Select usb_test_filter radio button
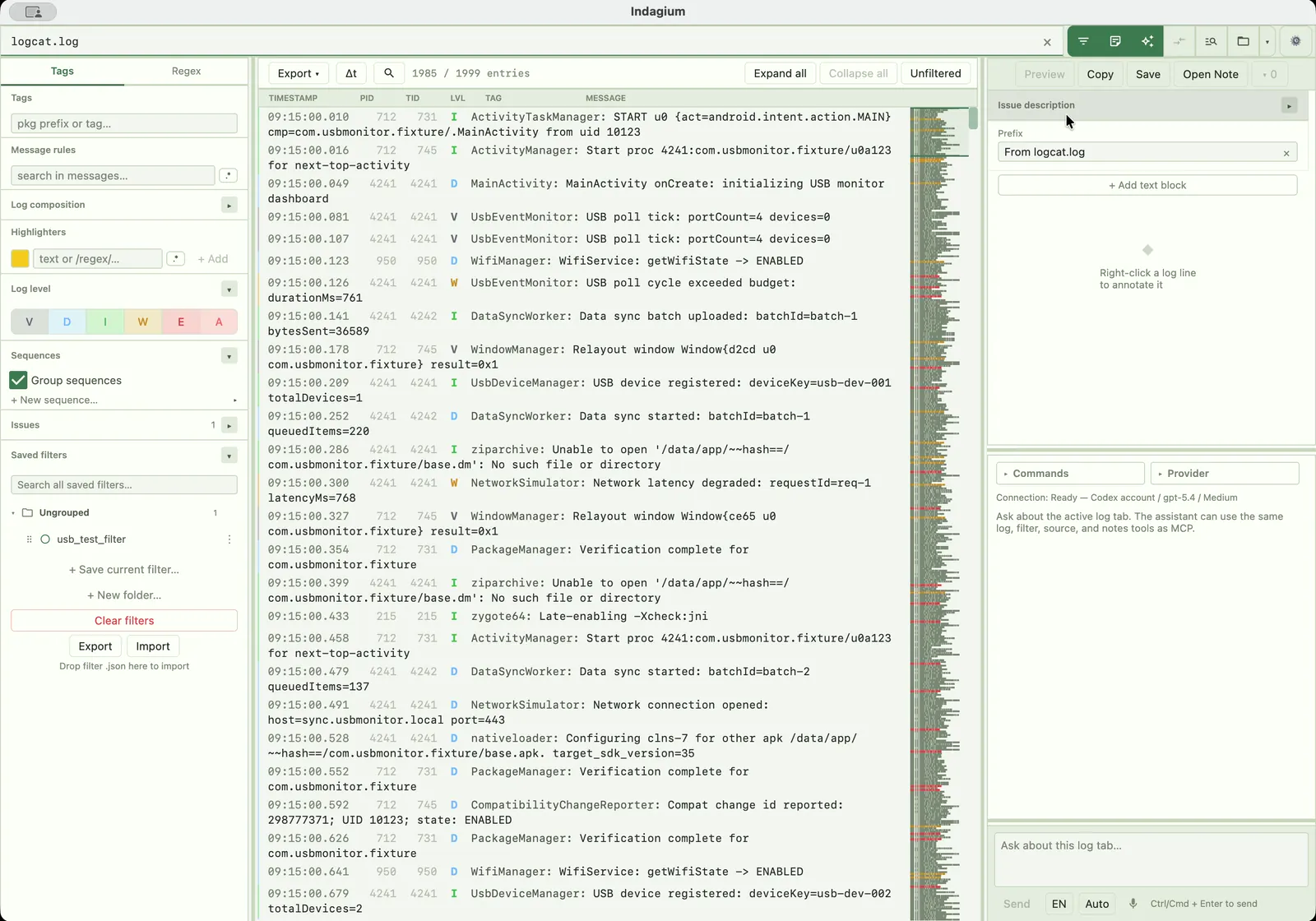Screen dimensions: 1316x921 point(45,539)
